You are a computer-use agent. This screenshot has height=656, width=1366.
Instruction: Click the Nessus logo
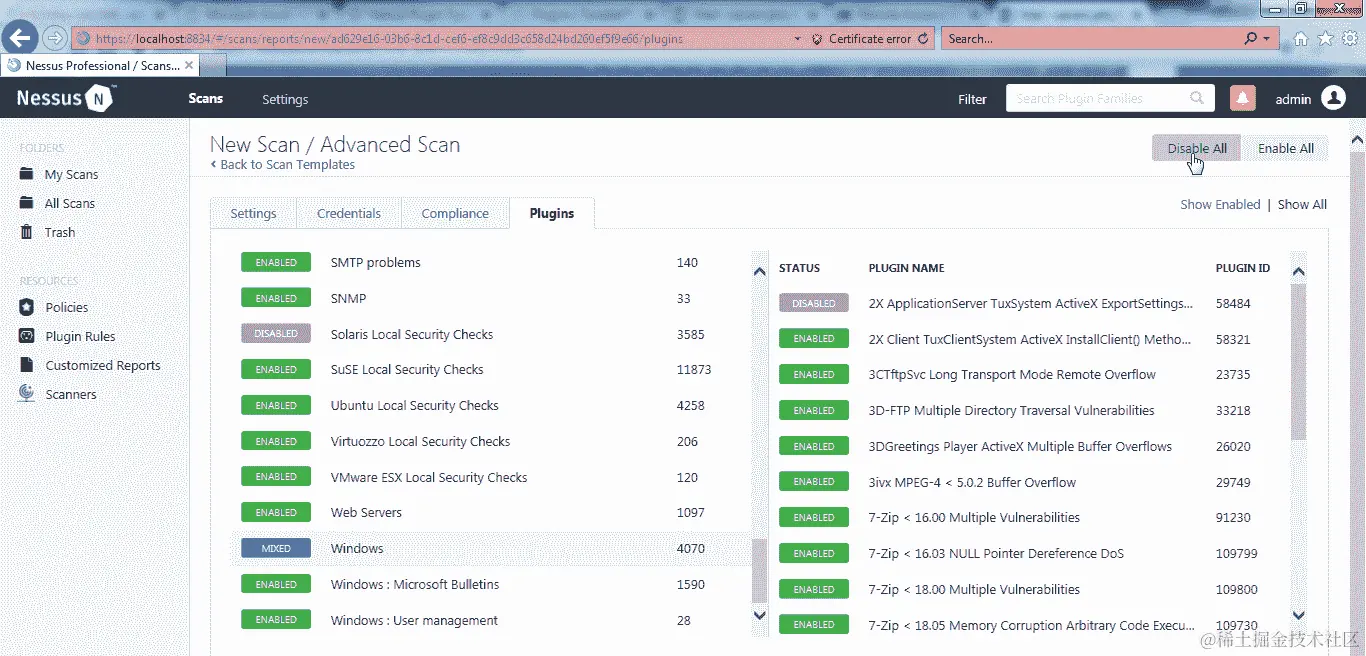pyautogui.click(x=66, y=98)
